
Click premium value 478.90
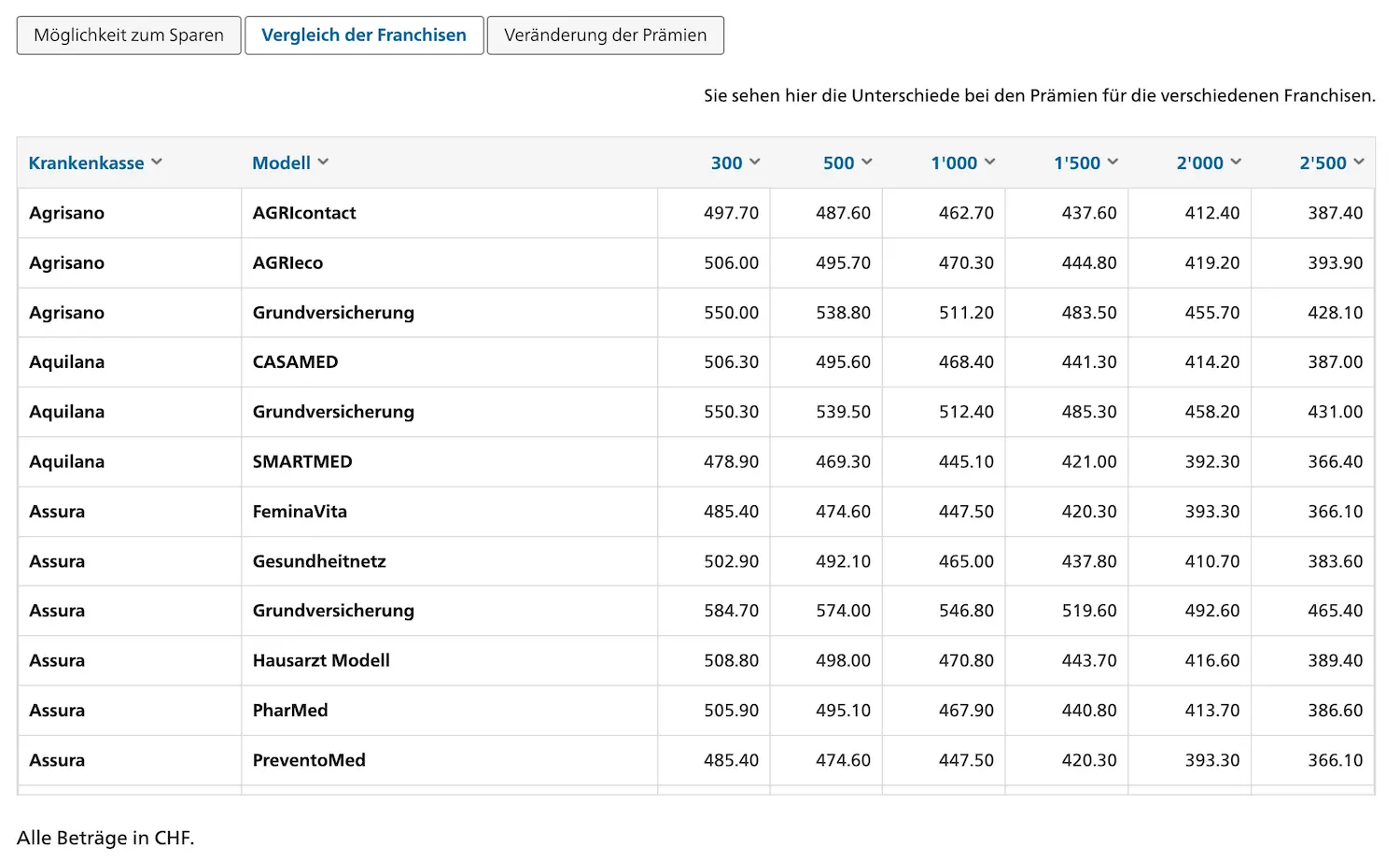[x=731, y=461]
